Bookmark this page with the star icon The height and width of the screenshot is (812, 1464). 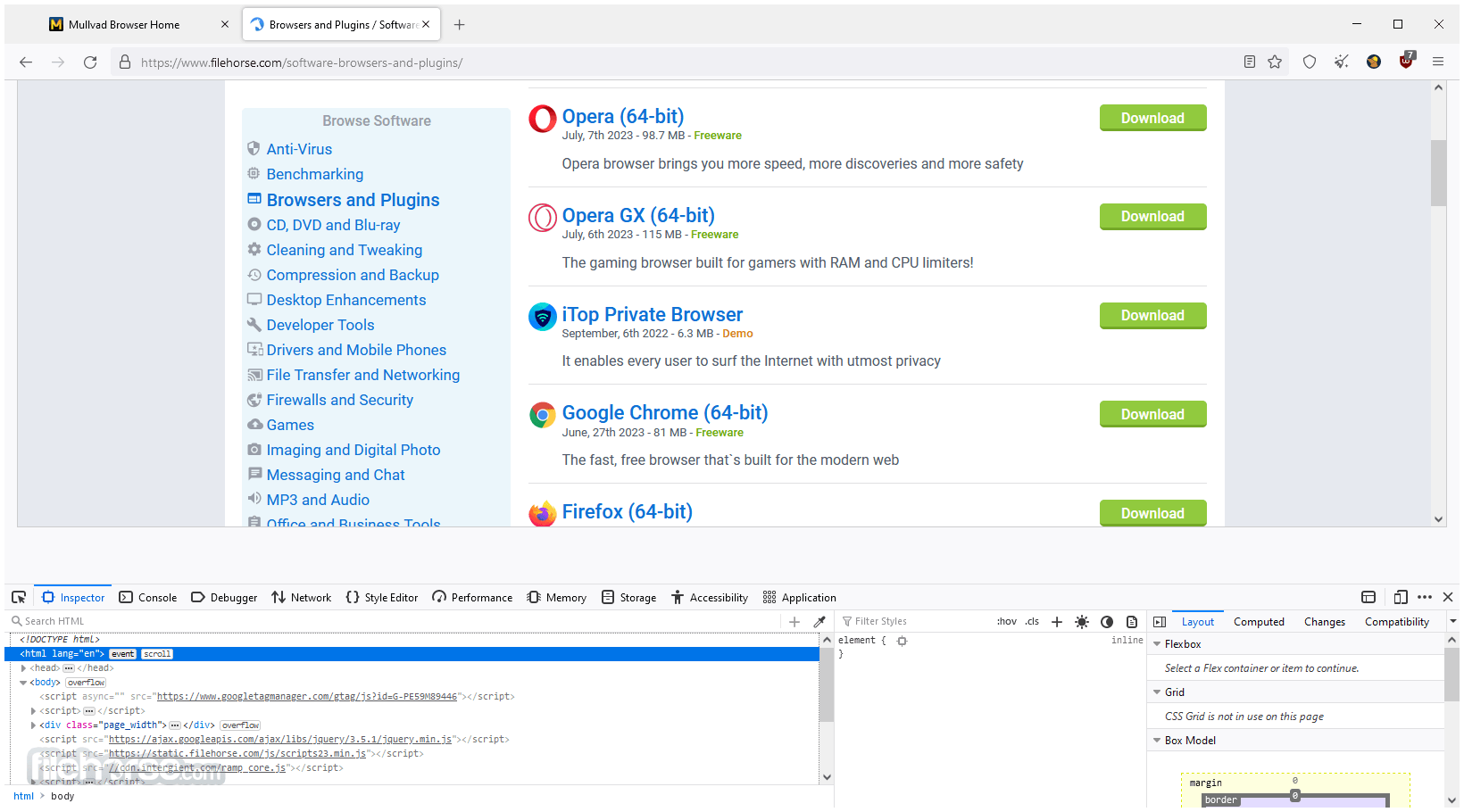click(x=1275, y=62)
